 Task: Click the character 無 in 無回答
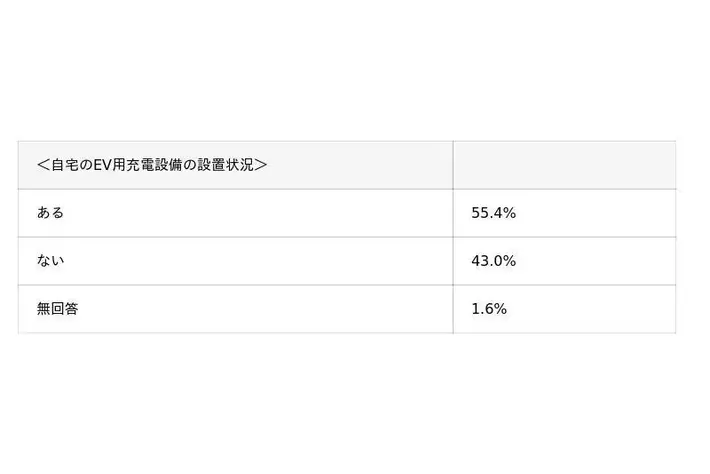pyautogui.click(x=43, y=308)
